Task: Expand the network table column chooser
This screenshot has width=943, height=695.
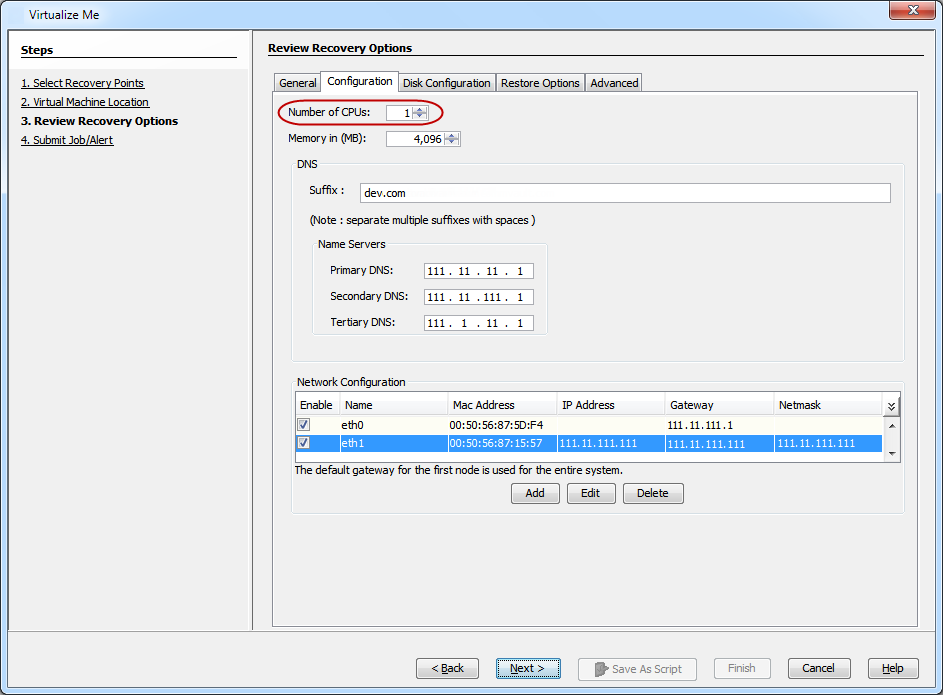Action: coord(891,406)
